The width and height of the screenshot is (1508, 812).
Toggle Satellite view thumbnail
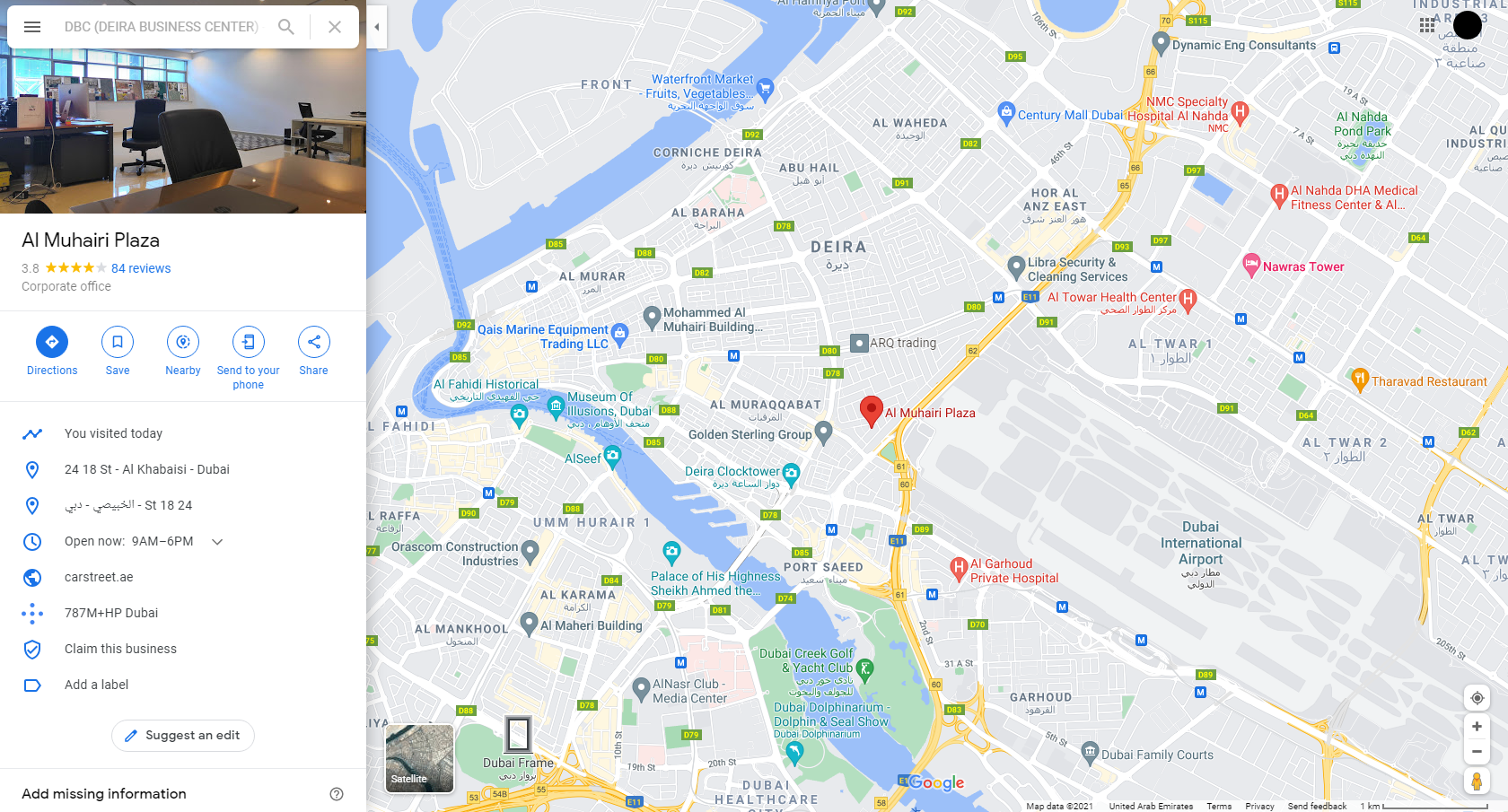(419, 758)
